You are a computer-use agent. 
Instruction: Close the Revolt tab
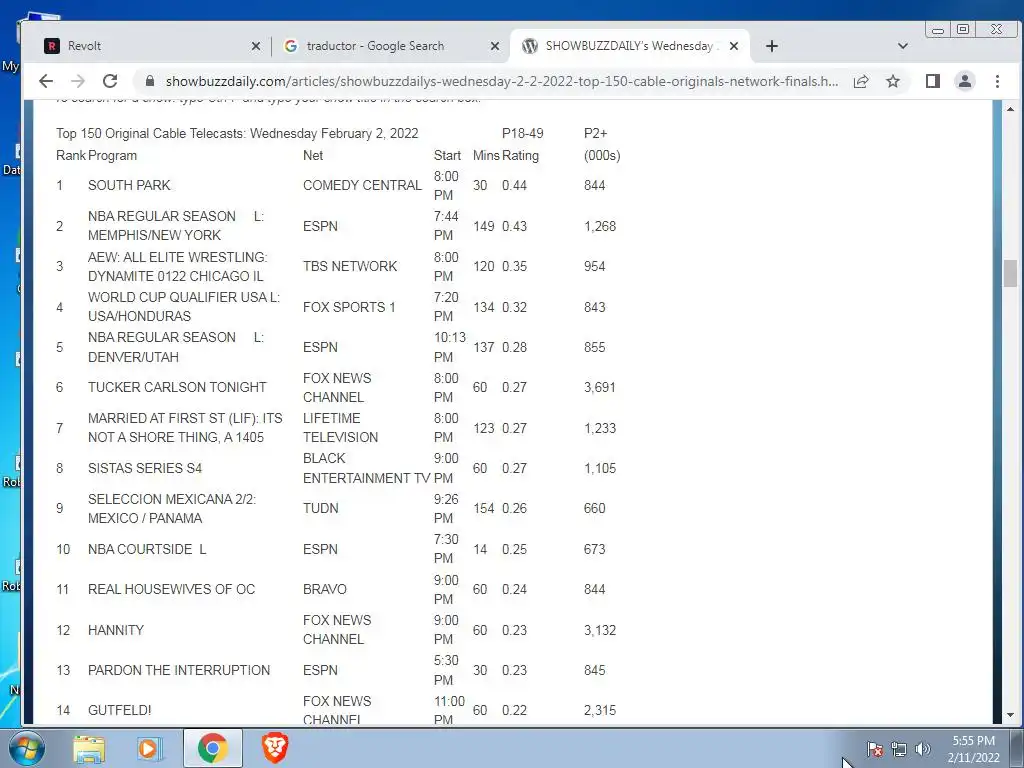click(255, 46)
